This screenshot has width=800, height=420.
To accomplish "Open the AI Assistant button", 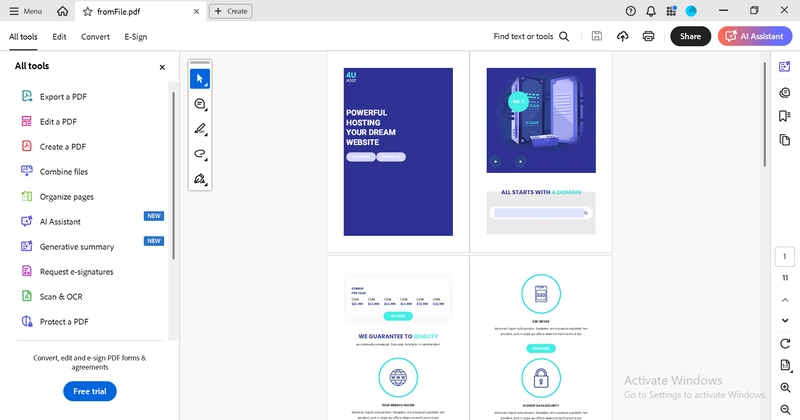I will pyautogui.click(x=755, y=36).
